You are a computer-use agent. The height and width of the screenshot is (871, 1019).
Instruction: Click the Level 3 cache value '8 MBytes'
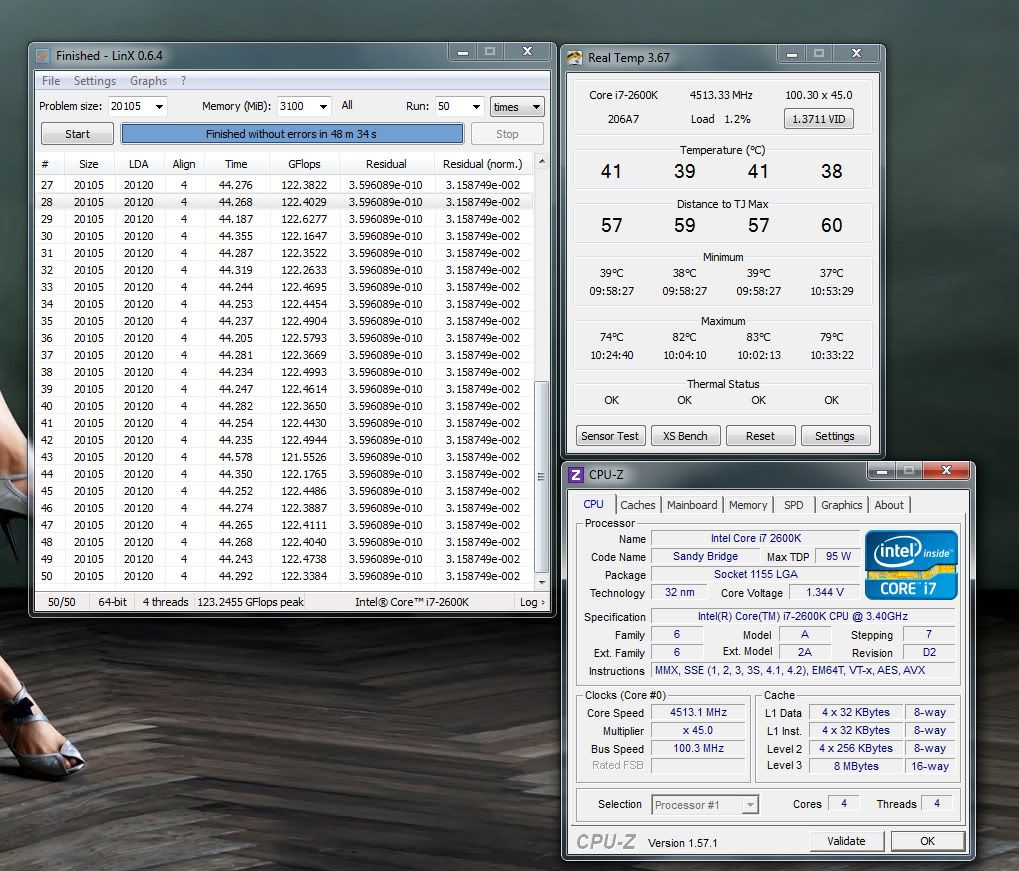pyautogui.click(x=857, y=766)
